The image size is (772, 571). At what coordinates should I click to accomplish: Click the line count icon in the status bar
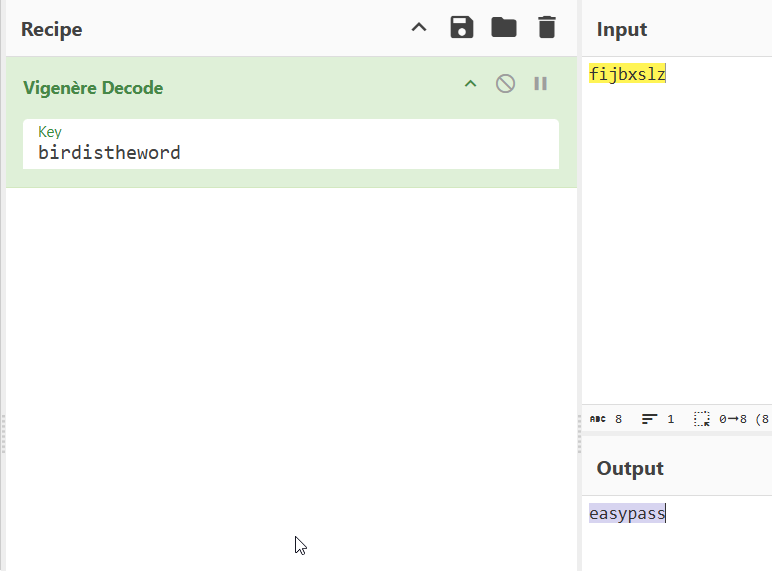(x=650, y=419)
